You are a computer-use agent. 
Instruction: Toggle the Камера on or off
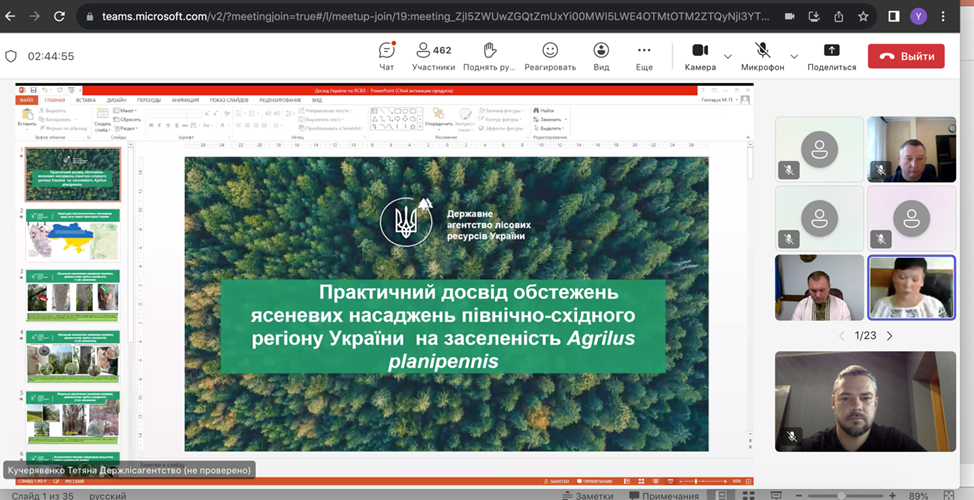click(x=700, y=56)
